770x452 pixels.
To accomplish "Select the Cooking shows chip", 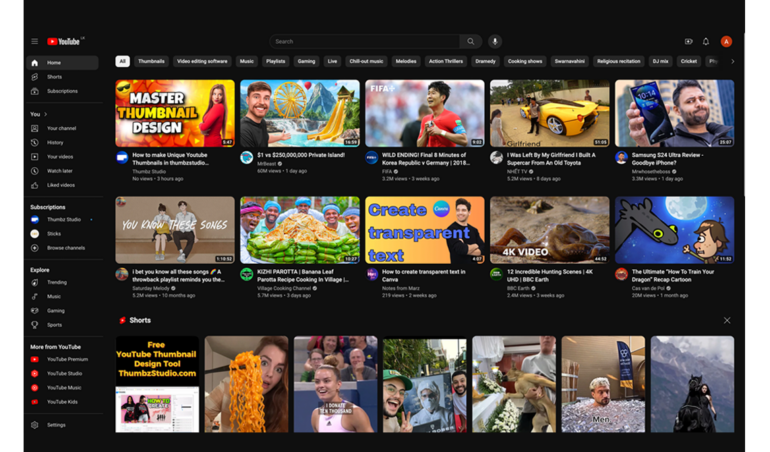I will point(525,61).
